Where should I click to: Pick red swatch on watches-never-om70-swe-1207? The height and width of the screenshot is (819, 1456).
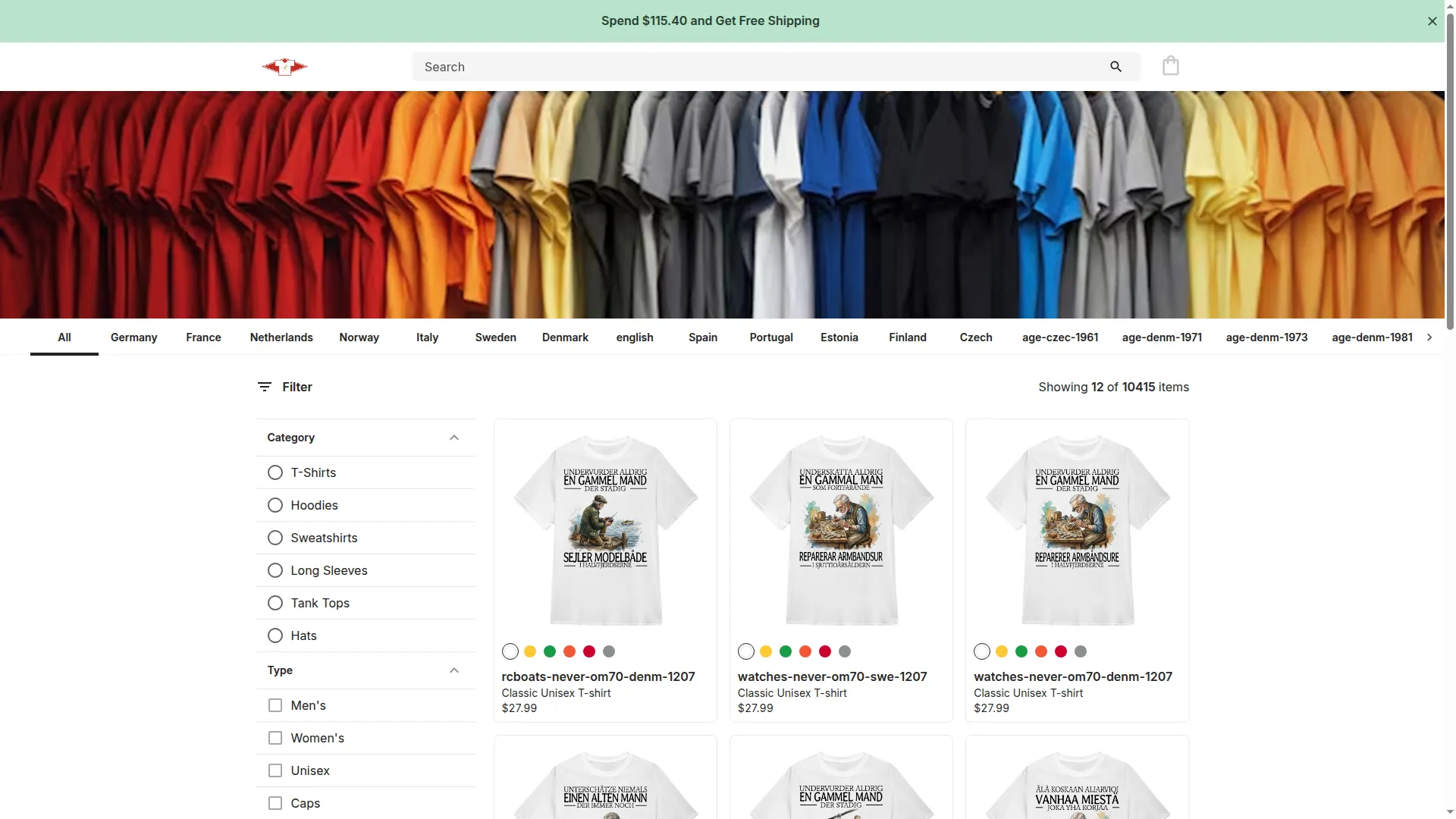pyautogui.click(x=825, y=651)
